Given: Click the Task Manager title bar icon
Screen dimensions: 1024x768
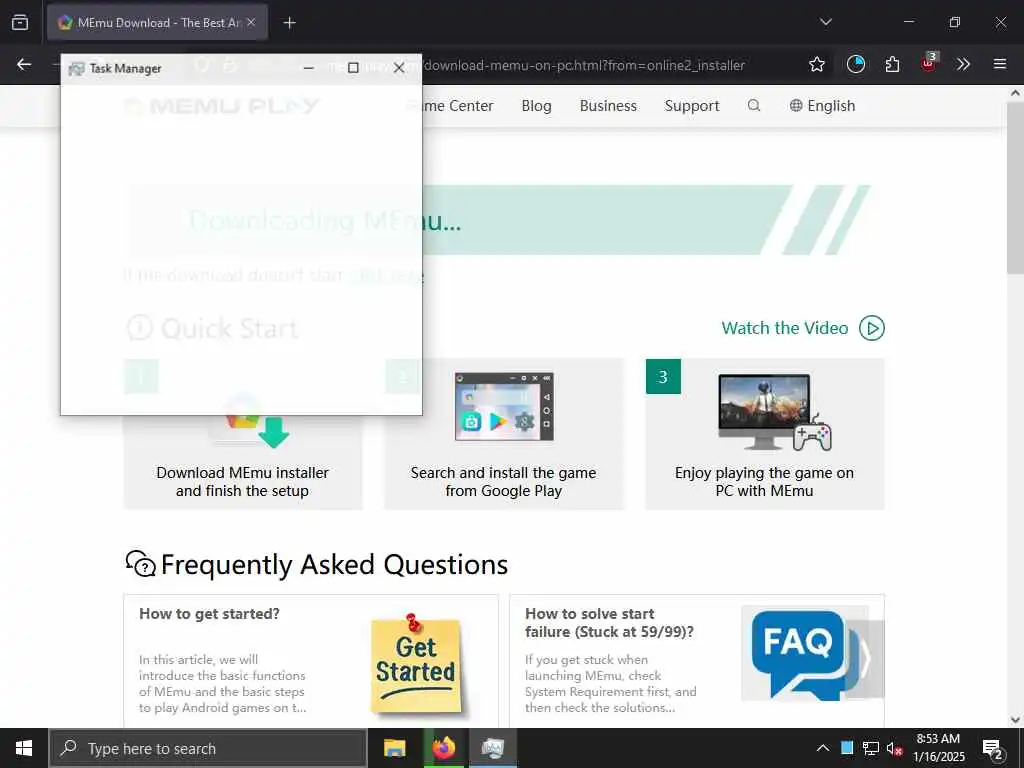Looking at the screenshot, I should [76, 69].
